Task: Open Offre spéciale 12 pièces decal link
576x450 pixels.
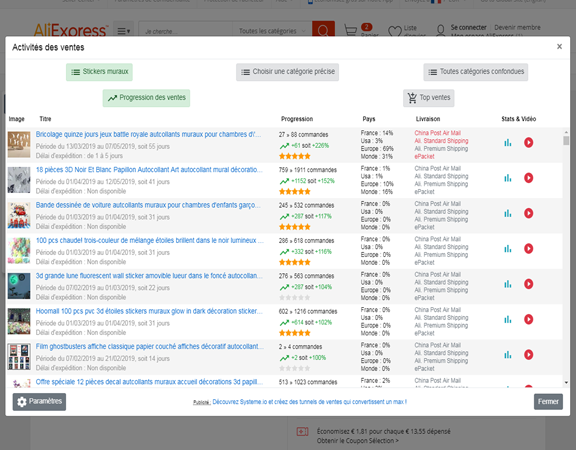Action: tap(149, 382)
